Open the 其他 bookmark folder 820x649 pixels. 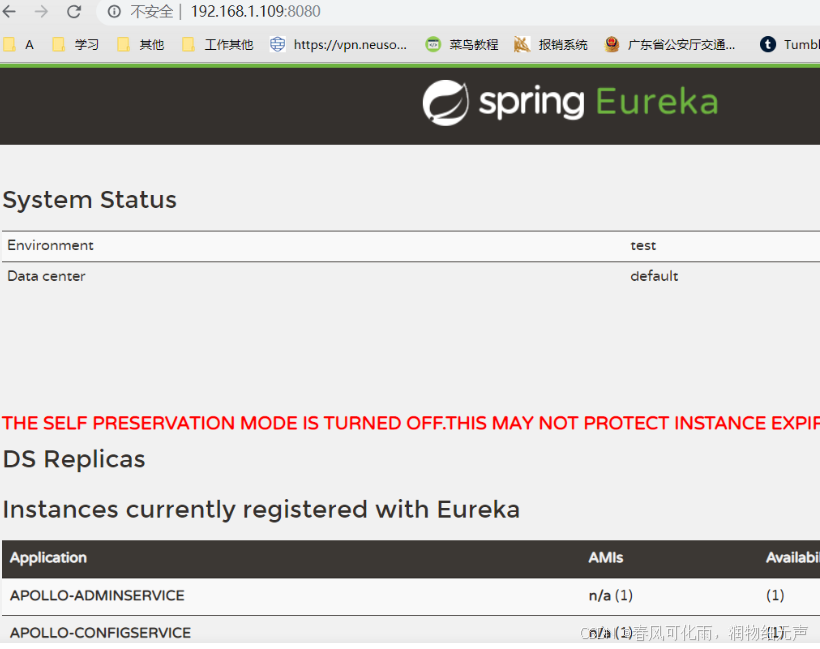point(141,44)
